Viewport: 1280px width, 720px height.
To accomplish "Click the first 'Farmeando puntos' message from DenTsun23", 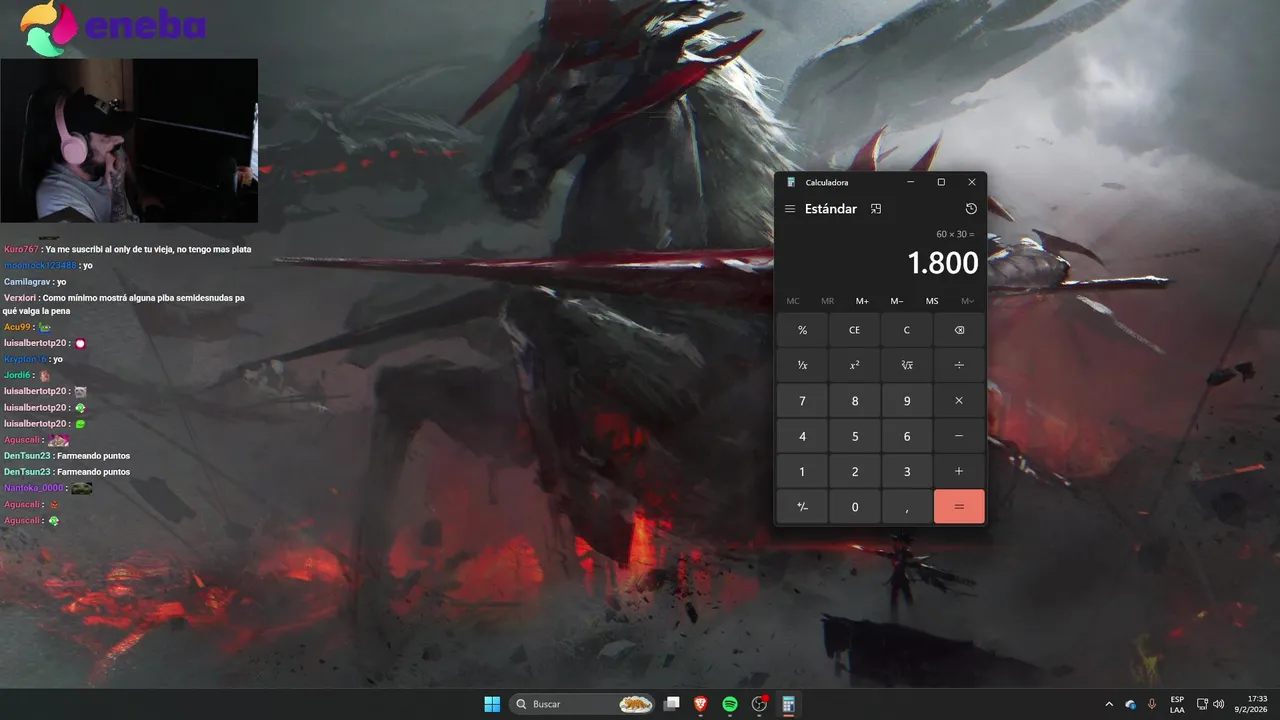I will [93, 456].
